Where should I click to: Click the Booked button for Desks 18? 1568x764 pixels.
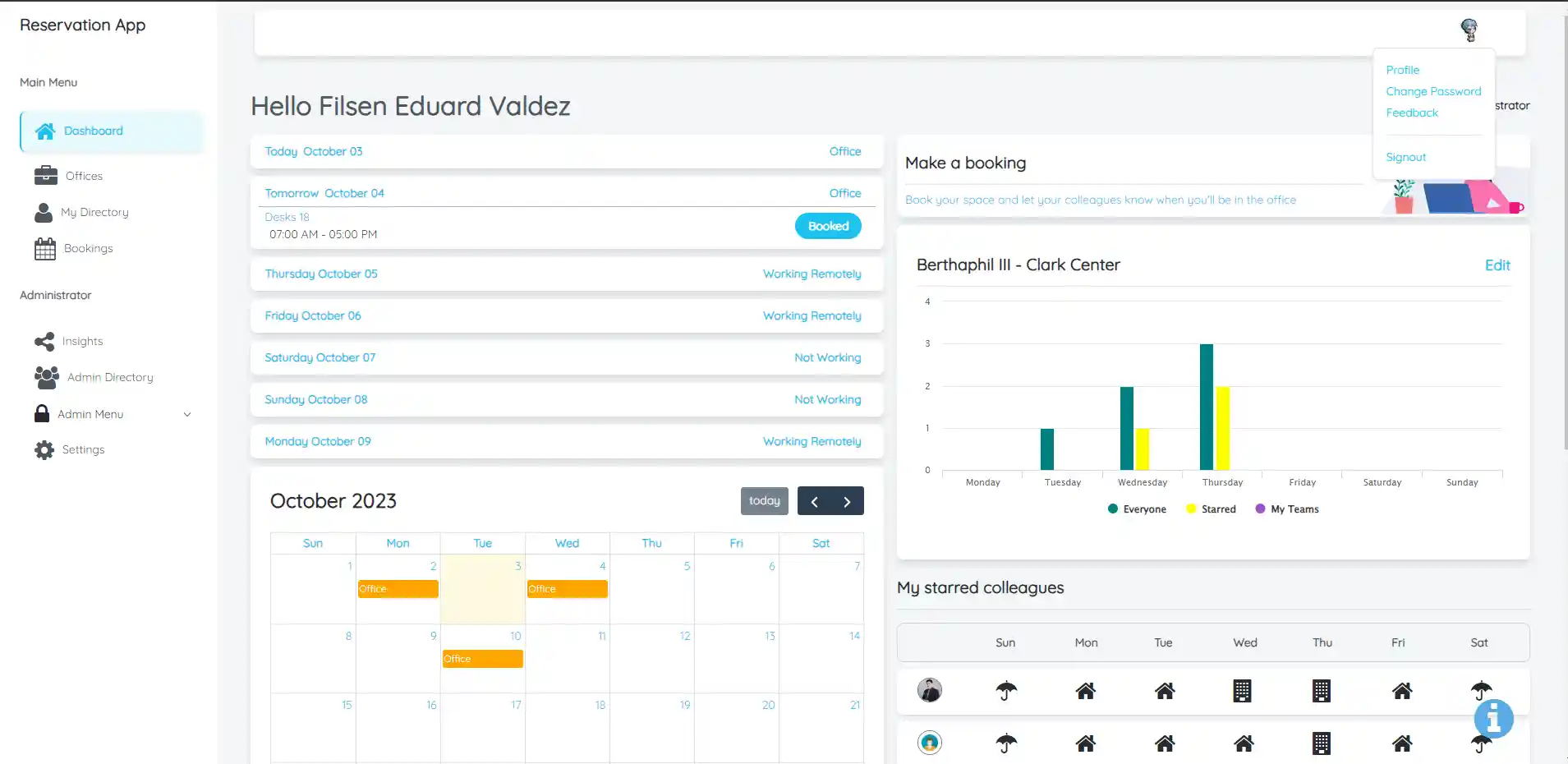click(x=828, y=226)
